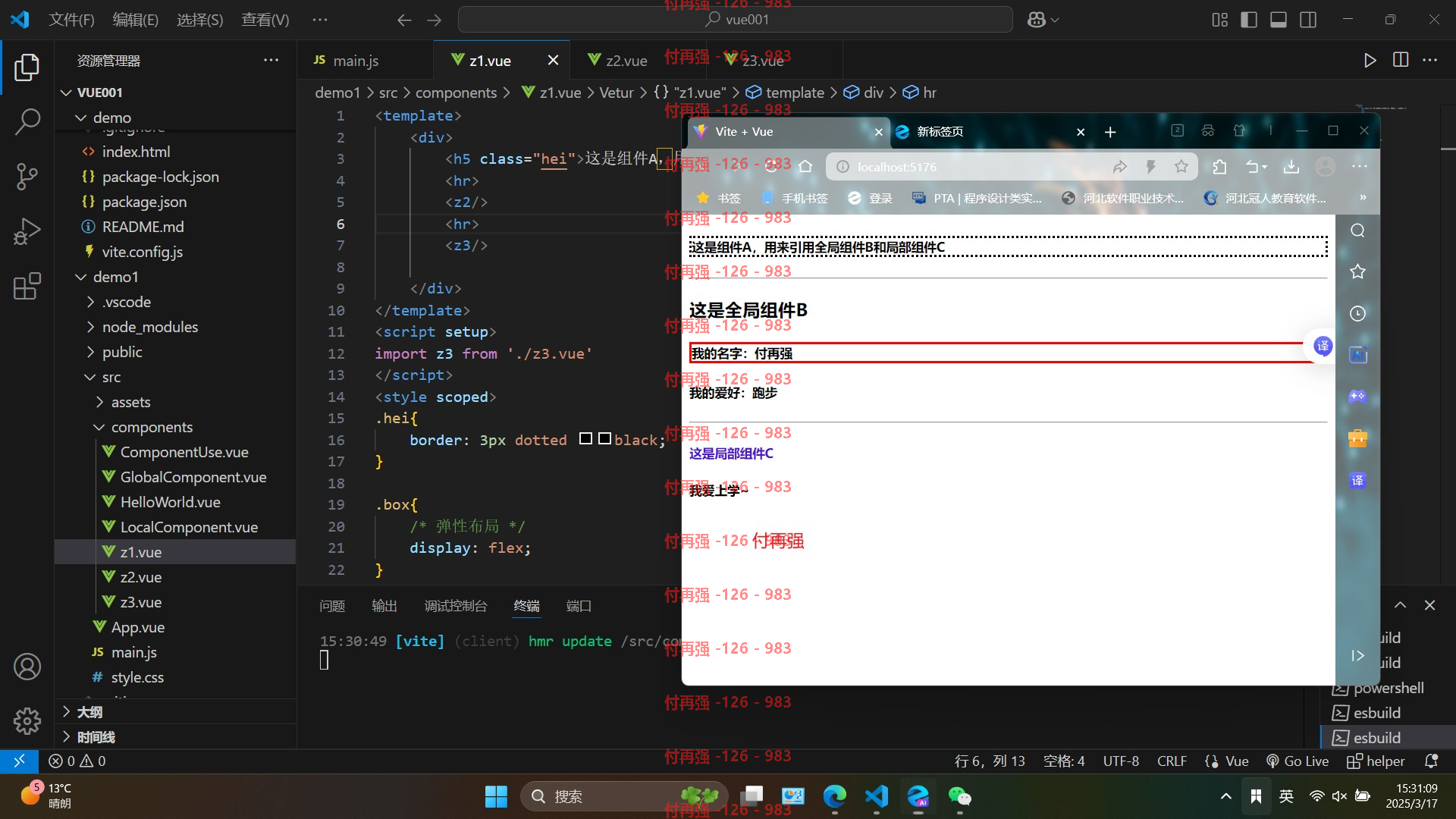The height and width of the screenshot is (819, 1456).
Task: Open 手机书签 bookmark folder
Action: coord(794,198)
